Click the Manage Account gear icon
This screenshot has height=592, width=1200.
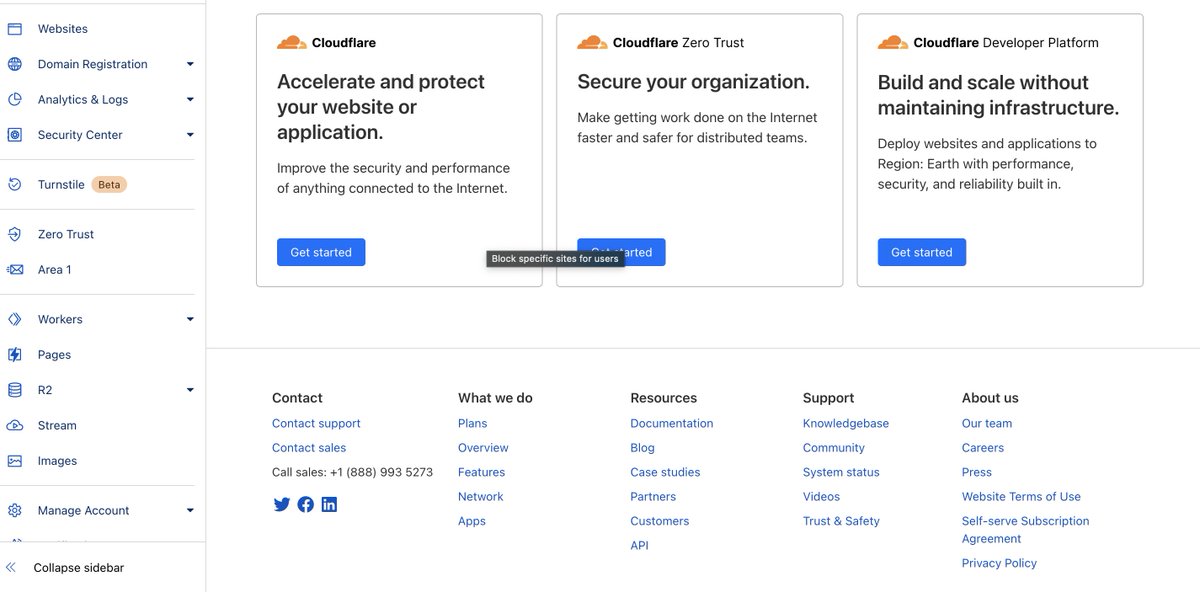15,510
